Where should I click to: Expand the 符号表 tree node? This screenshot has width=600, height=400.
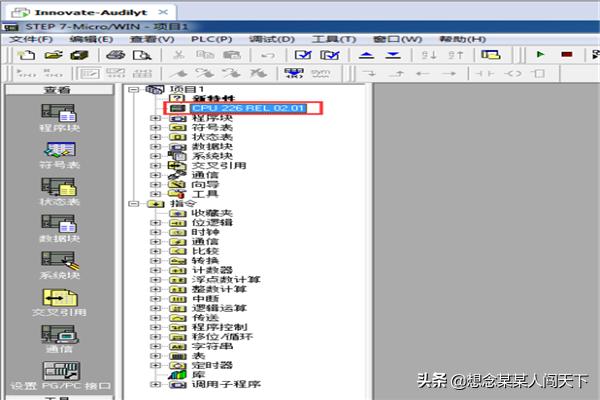pyautogui.click(x=155, y=127)
